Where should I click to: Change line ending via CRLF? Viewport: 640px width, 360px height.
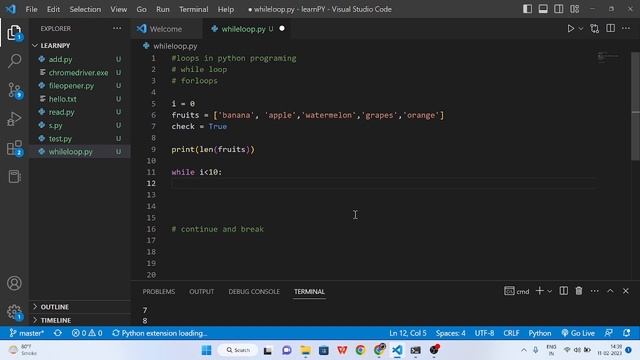coord(511,333)
